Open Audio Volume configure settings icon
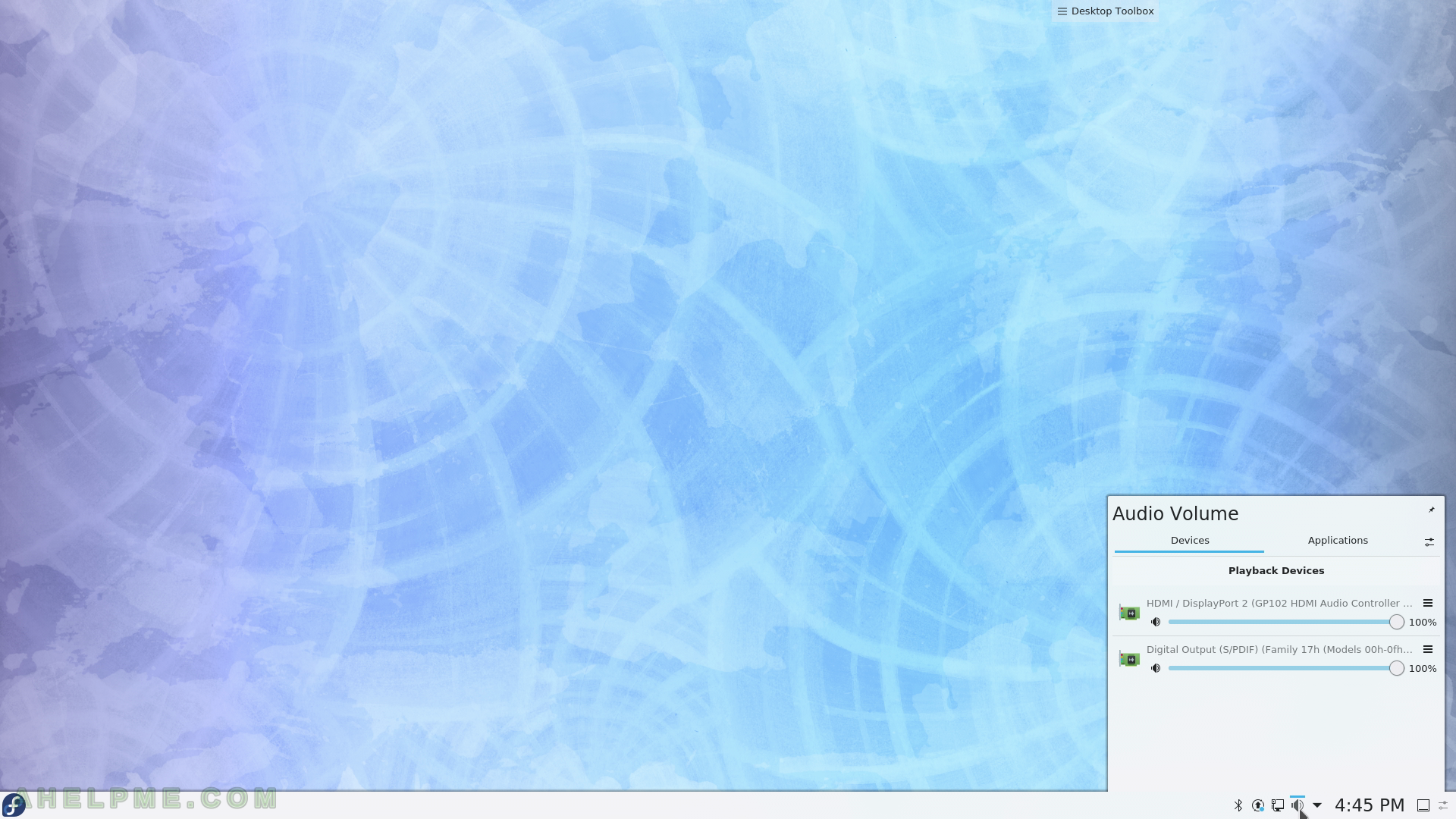This screenshot has width=1456, height=819. [1429, 541]
